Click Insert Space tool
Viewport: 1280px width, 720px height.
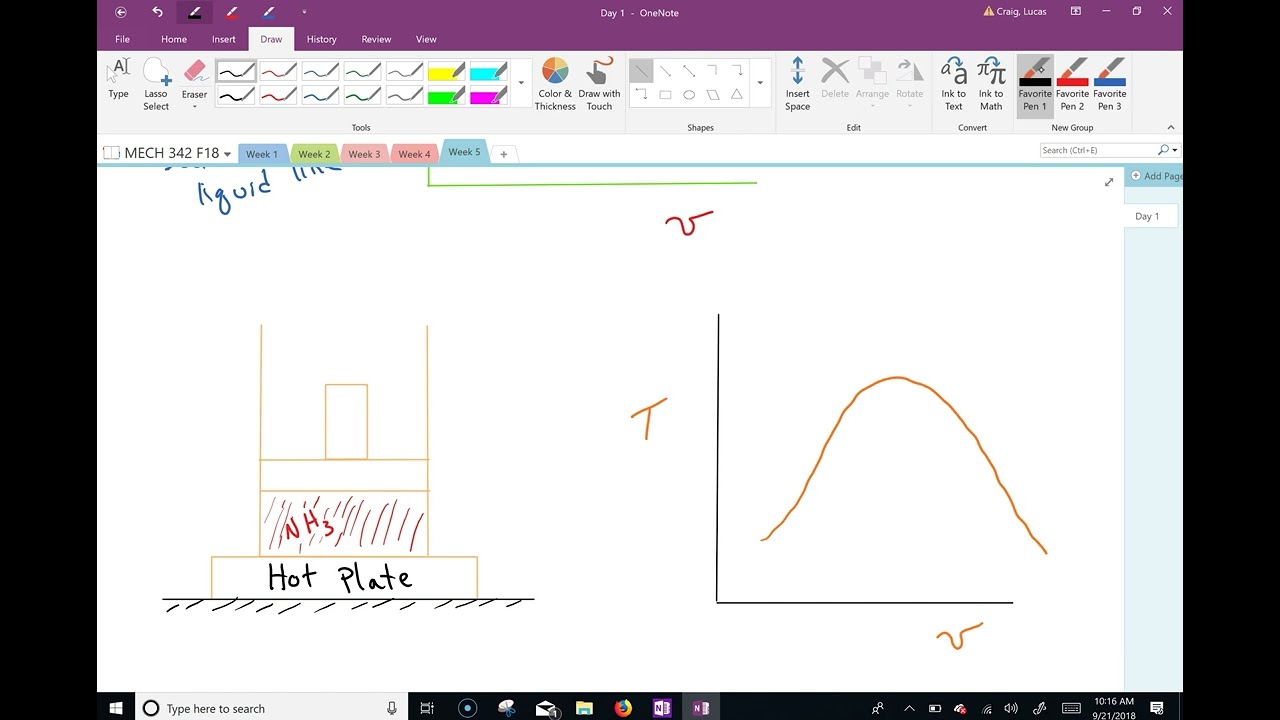tap(797, 84)
